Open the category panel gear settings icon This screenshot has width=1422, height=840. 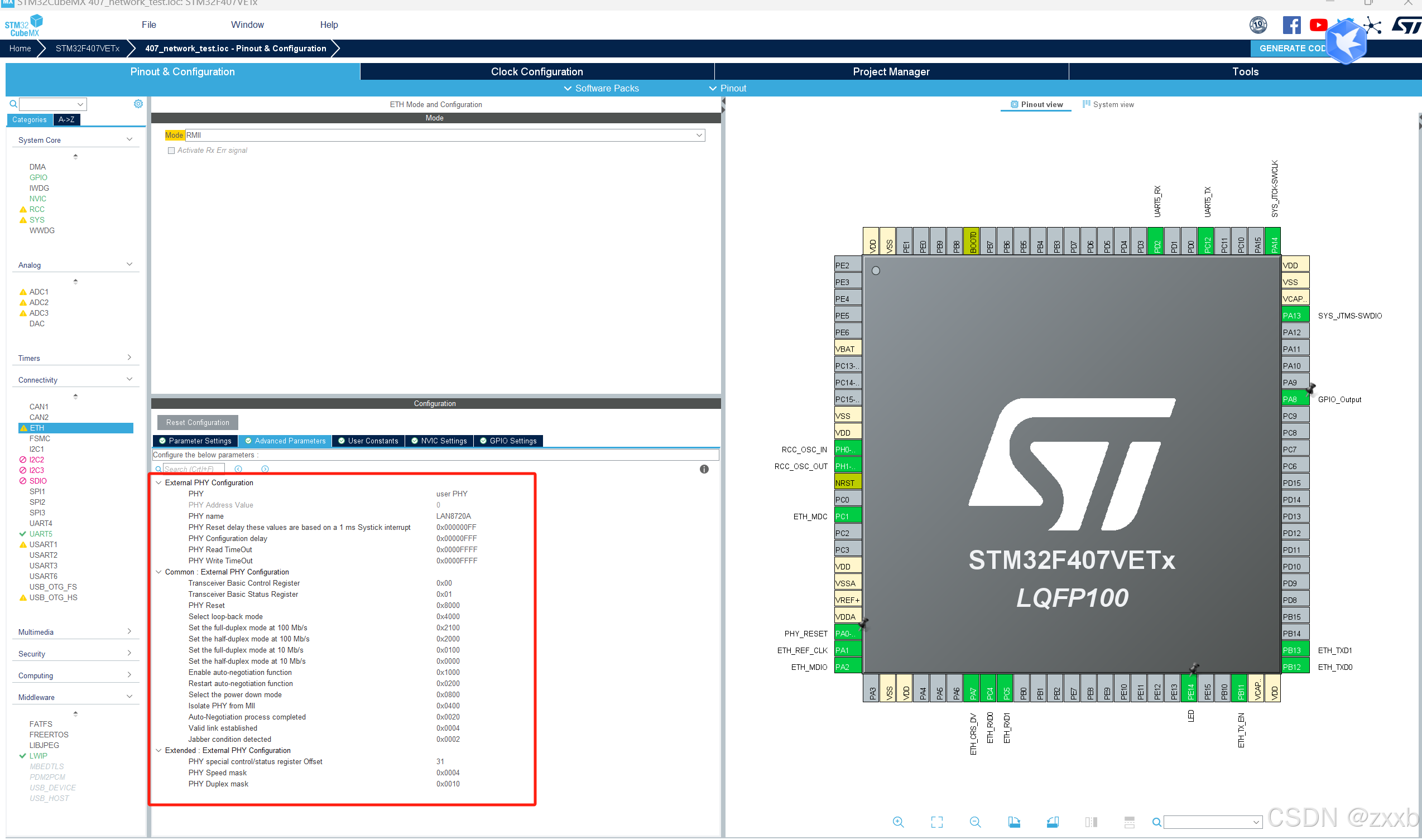[x=138, y=104]
